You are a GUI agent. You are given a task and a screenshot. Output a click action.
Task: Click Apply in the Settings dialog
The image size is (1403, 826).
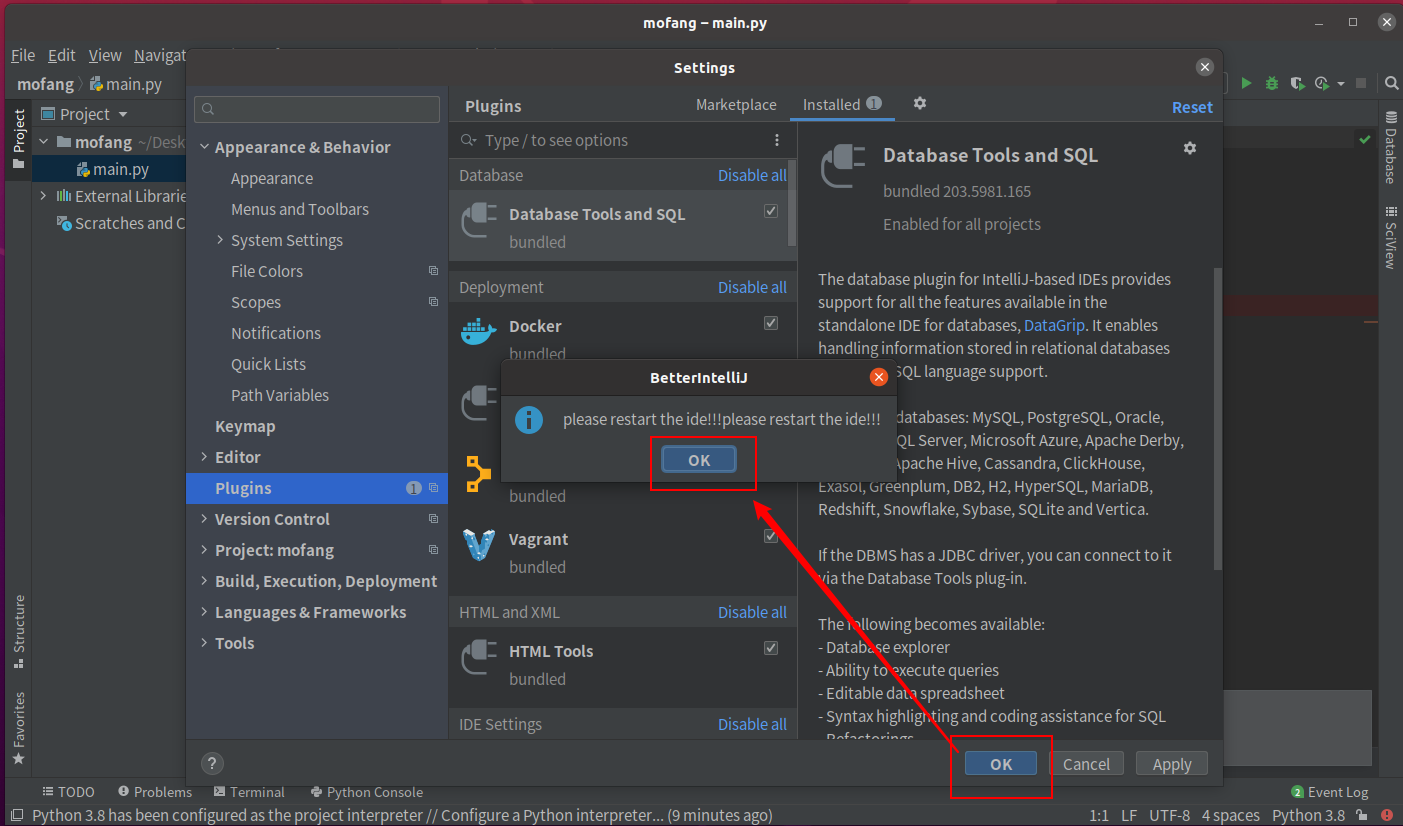coord(1172,764)
